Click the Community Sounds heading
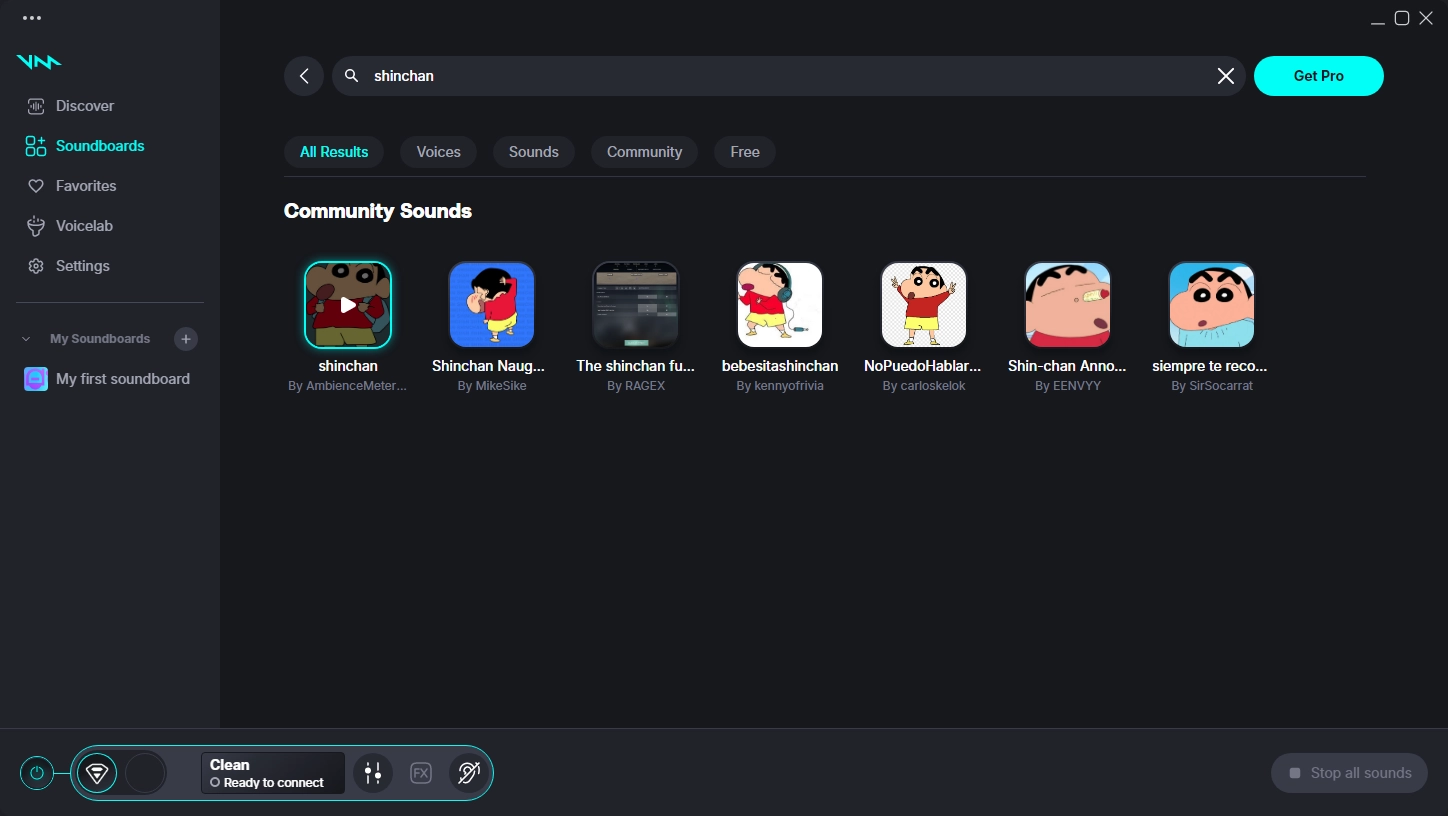Screen dimensions: 1448x816 (x=378, y=211)
